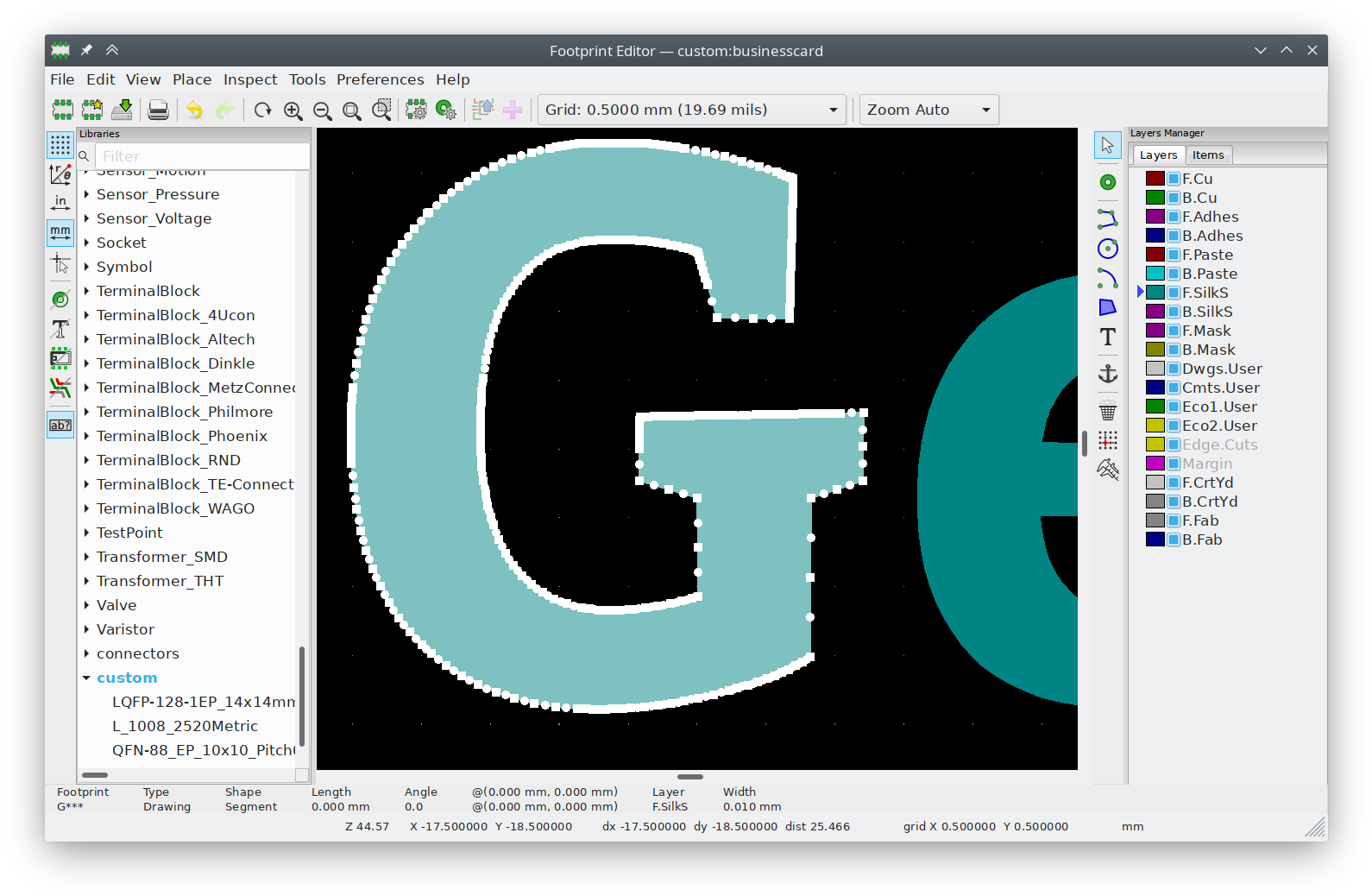Image resolution: width=1372 pixels, height=896 pixels.
Task: Toggle full-window crosshair cursor
Action: (60, 263)
